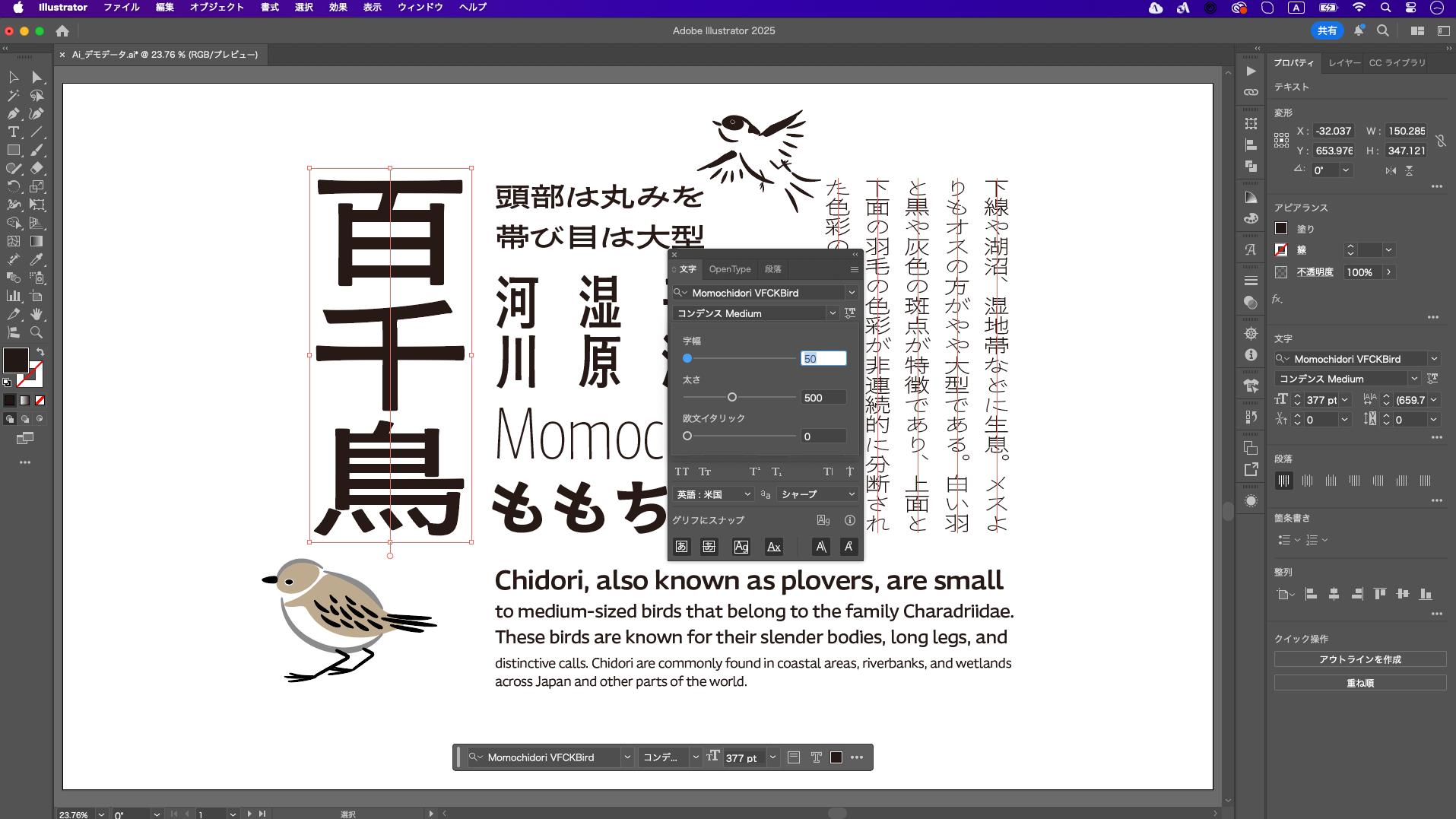Open Snap to Glyph info icon
Viewport: 1456px width, 819px height.
[849, 520]
